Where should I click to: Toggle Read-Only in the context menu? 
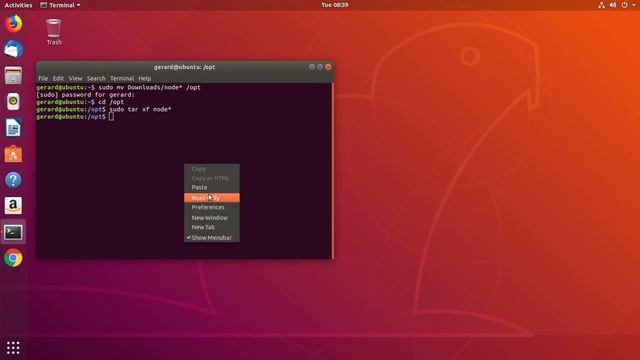(212, 198)
